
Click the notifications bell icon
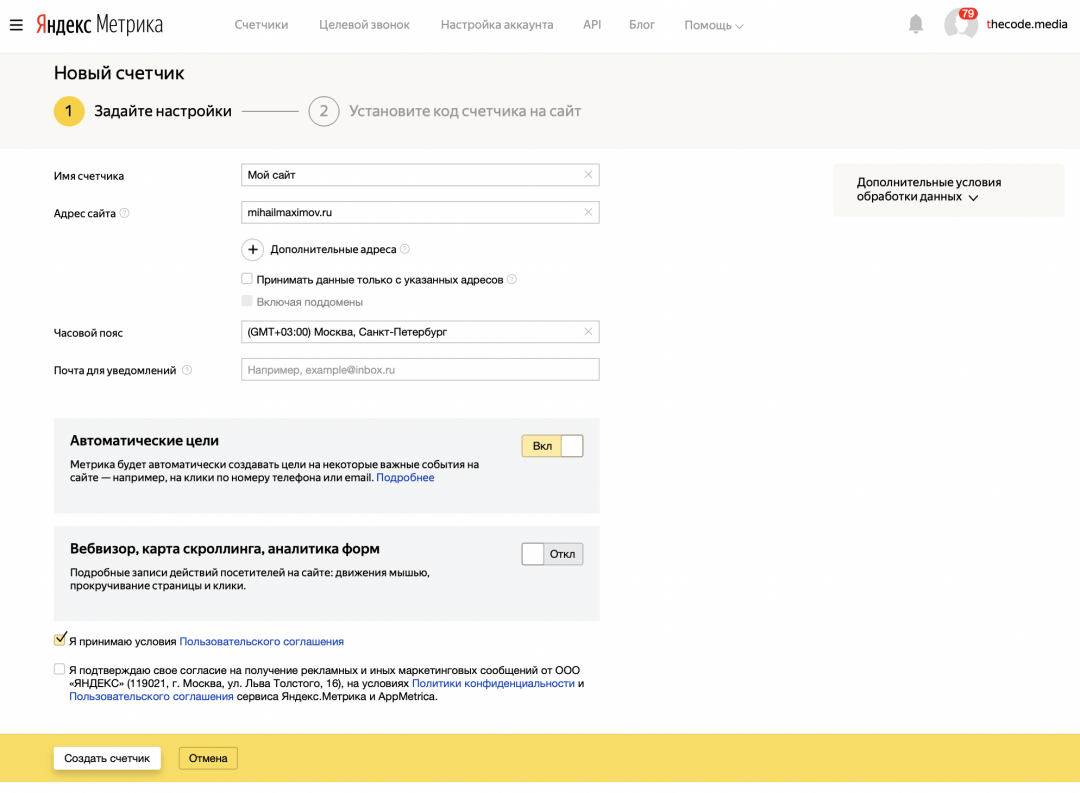(915, 24)
